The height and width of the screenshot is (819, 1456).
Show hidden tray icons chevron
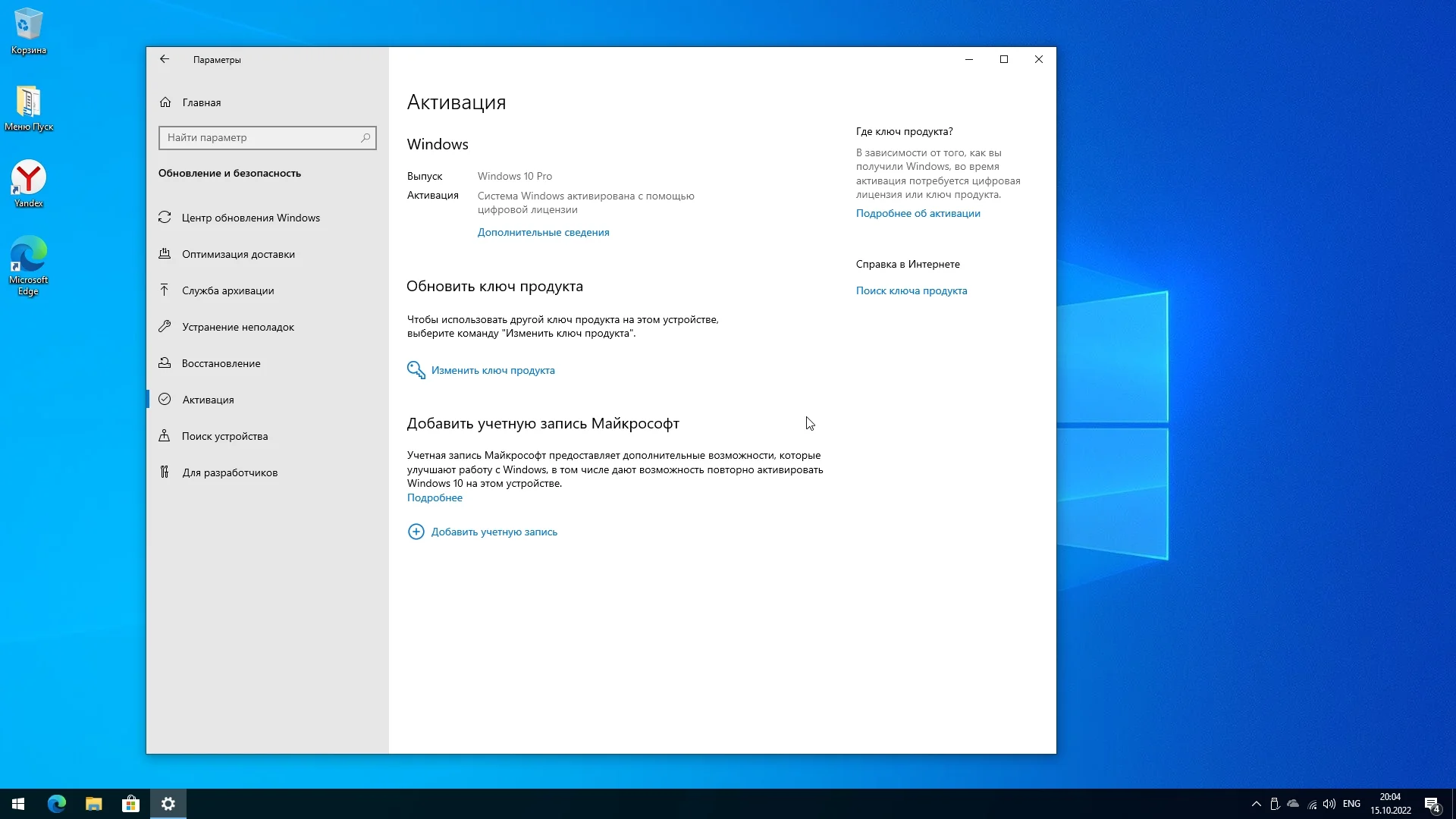point(1256,804)
